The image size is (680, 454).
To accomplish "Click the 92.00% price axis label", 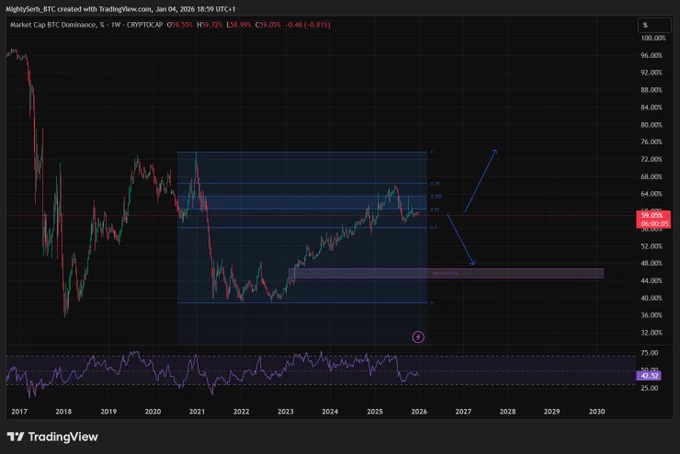I will pyautogui.click(x=651, y=72).
